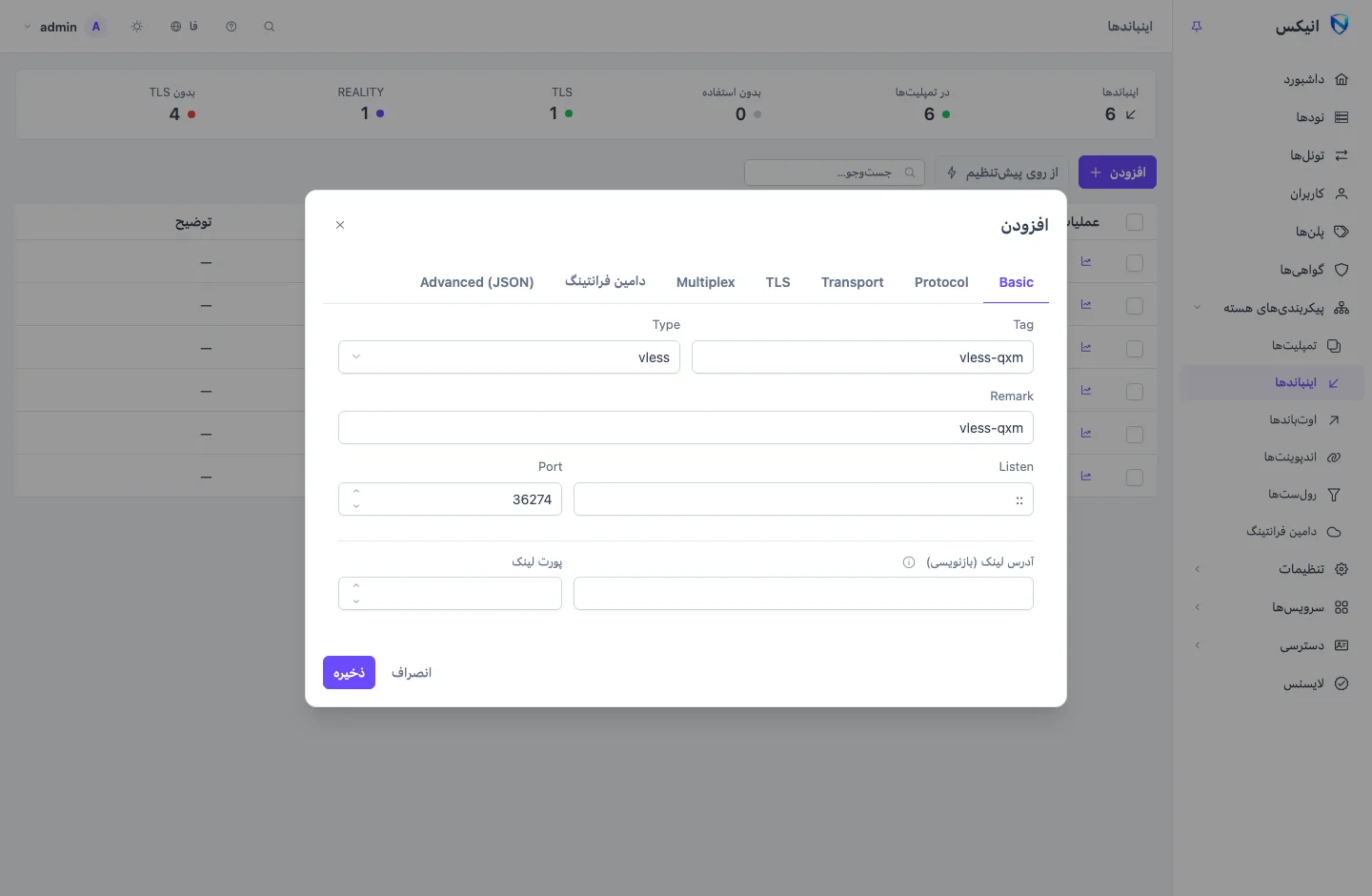
Task: Click the info icon beside آدرس لینک
Action: (x=909, y=562)
